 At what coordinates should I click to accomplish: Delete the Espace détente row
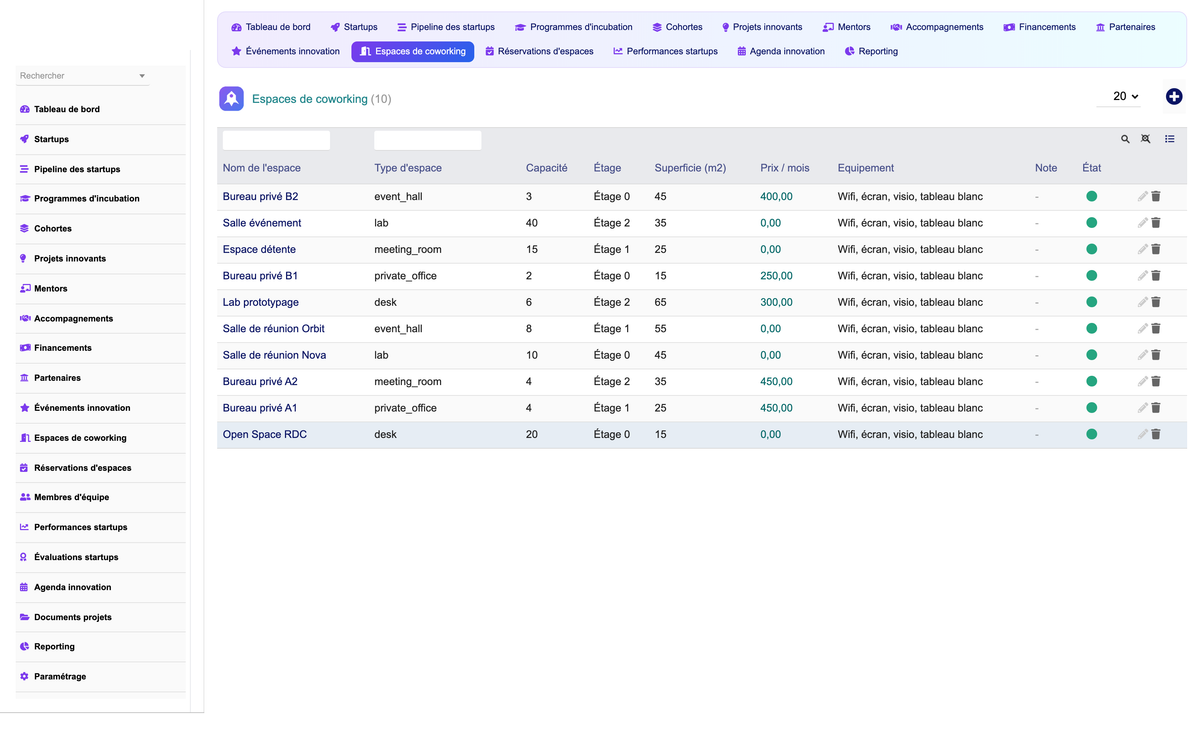point(1156,249)
